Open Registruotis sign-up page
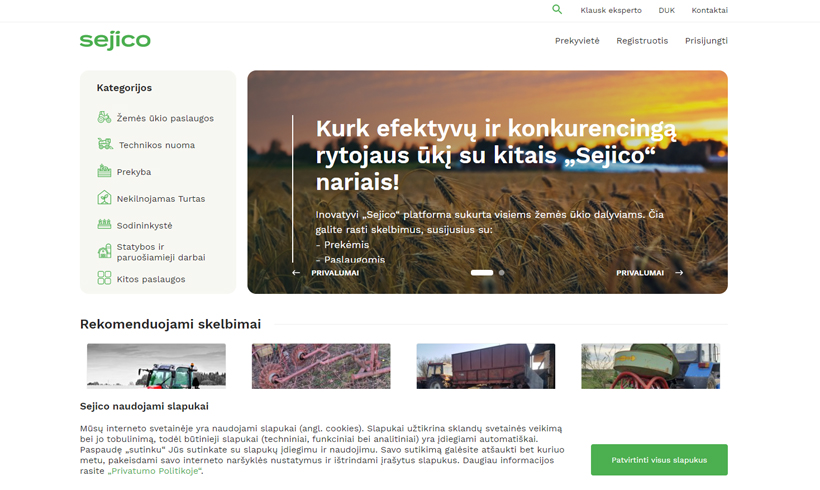The height and width of the screenshot is (490, 820). 642,40
